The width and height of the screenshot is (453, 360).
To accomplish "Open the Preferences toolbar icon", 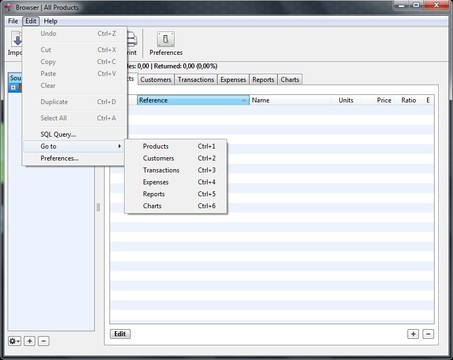I will tap(166, 43).
